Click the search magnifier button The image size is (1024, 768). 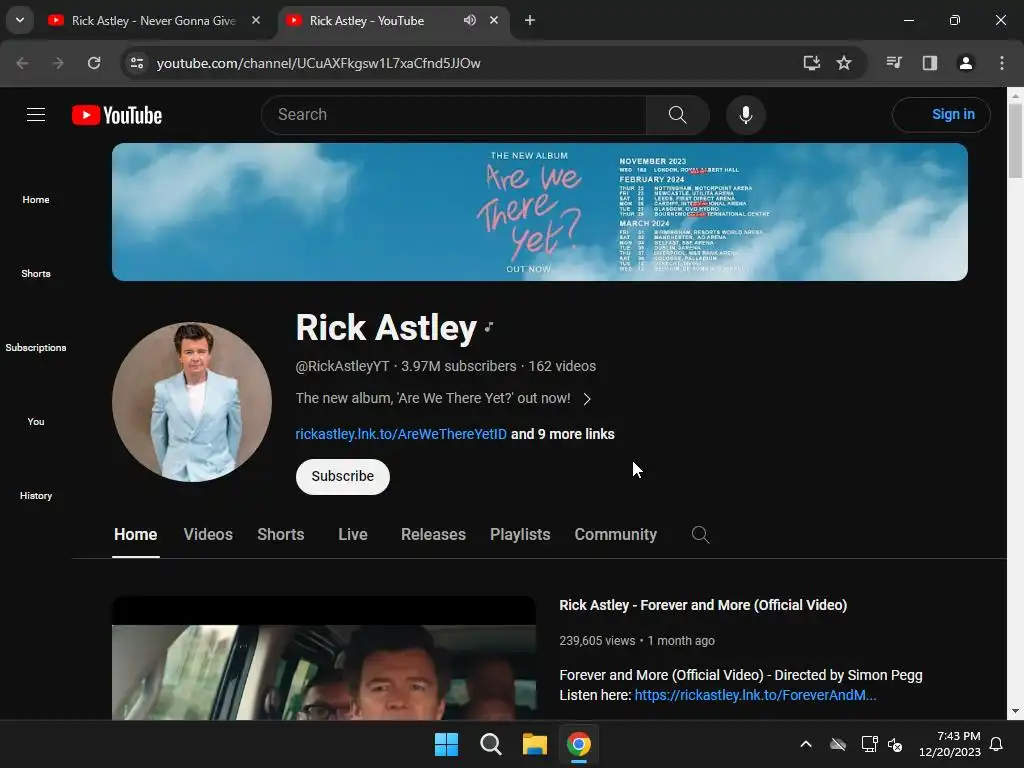point(677,115)
